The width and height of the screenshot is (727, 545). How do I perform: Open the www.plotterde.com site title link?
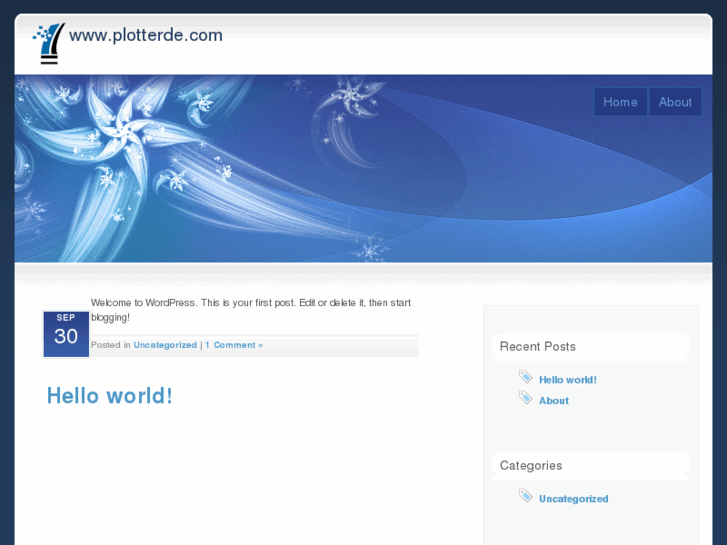click(x=146, y=35)
